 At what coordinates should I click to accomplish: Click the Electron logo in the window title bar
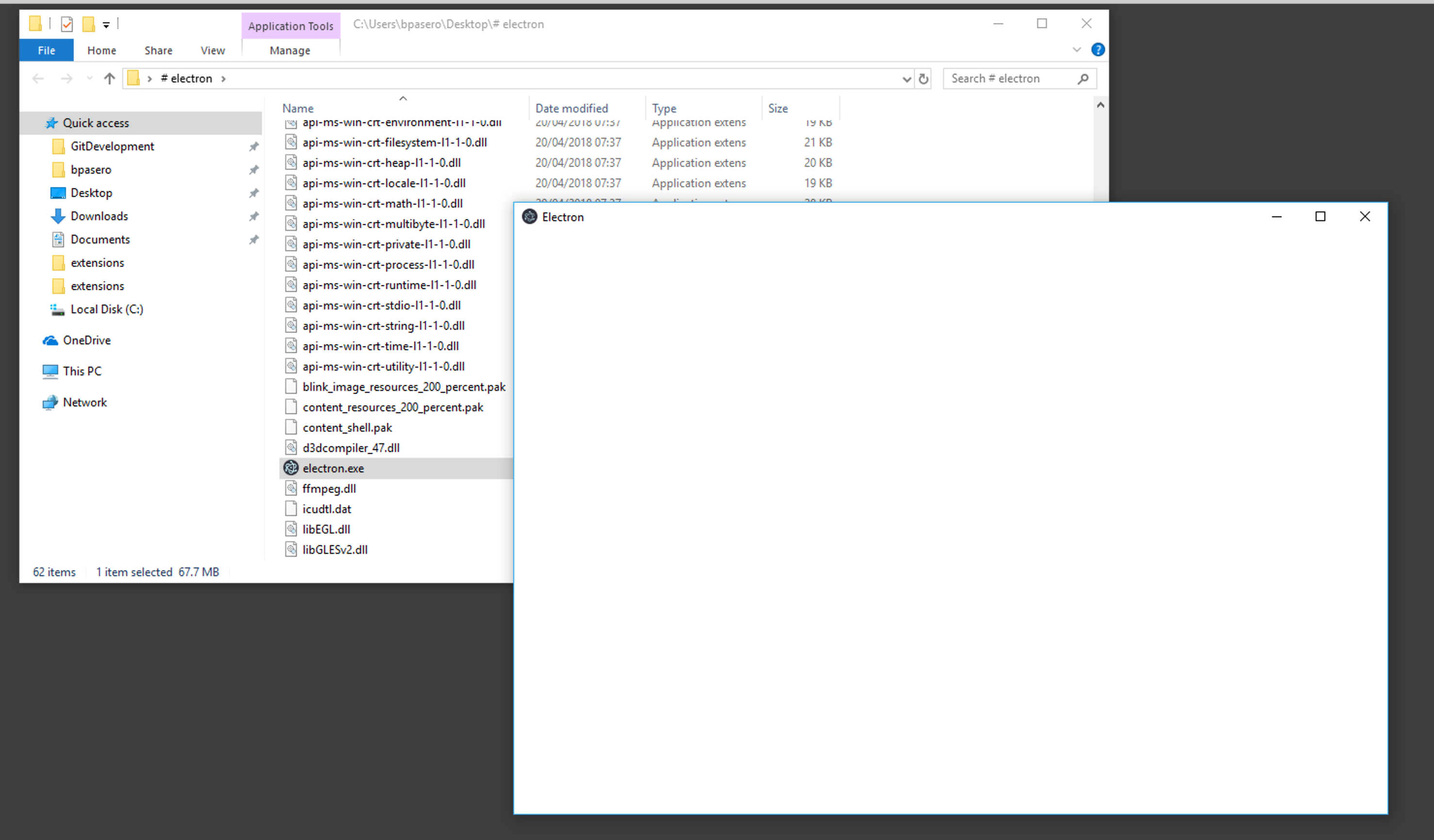(x=529, y=217)
